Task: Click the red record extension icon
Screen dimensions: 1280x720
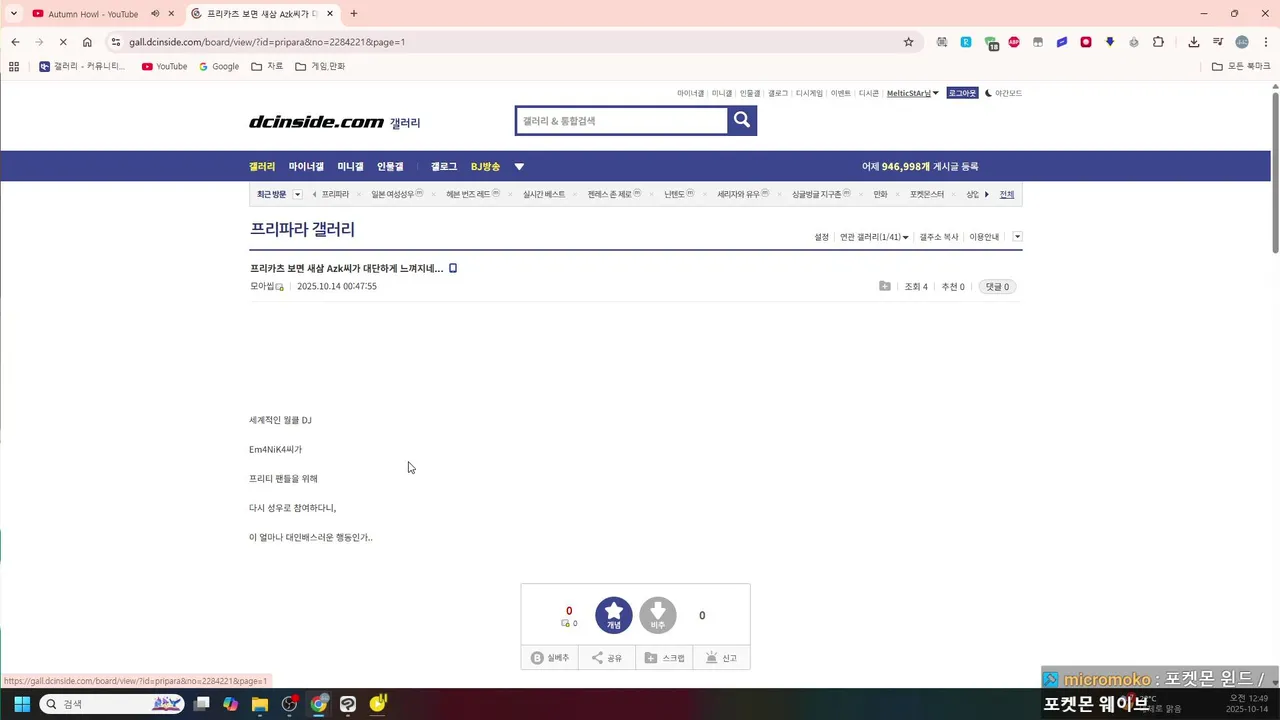Action: click(x=1086, y=42)
